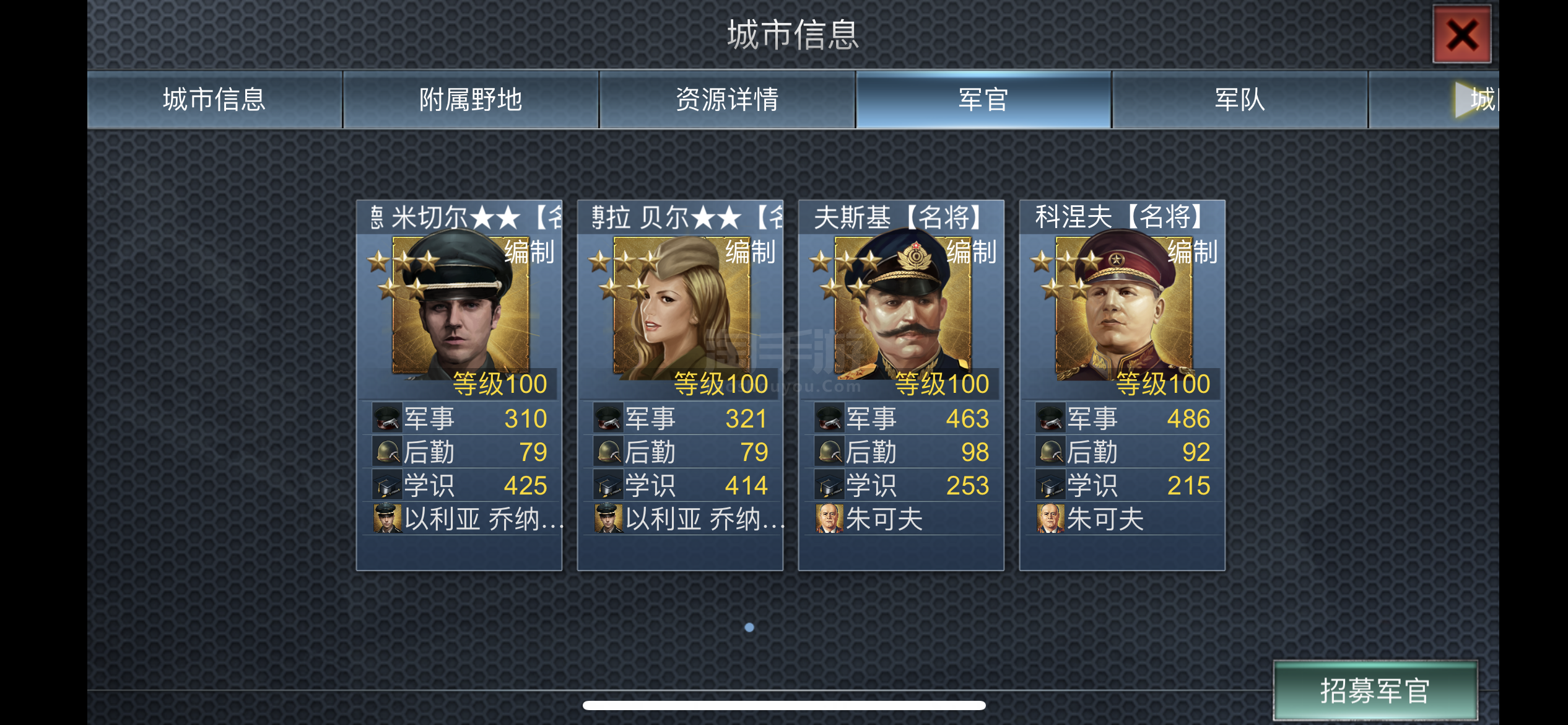Select the 科涅夫 officer portrait

coord(1123,306)
